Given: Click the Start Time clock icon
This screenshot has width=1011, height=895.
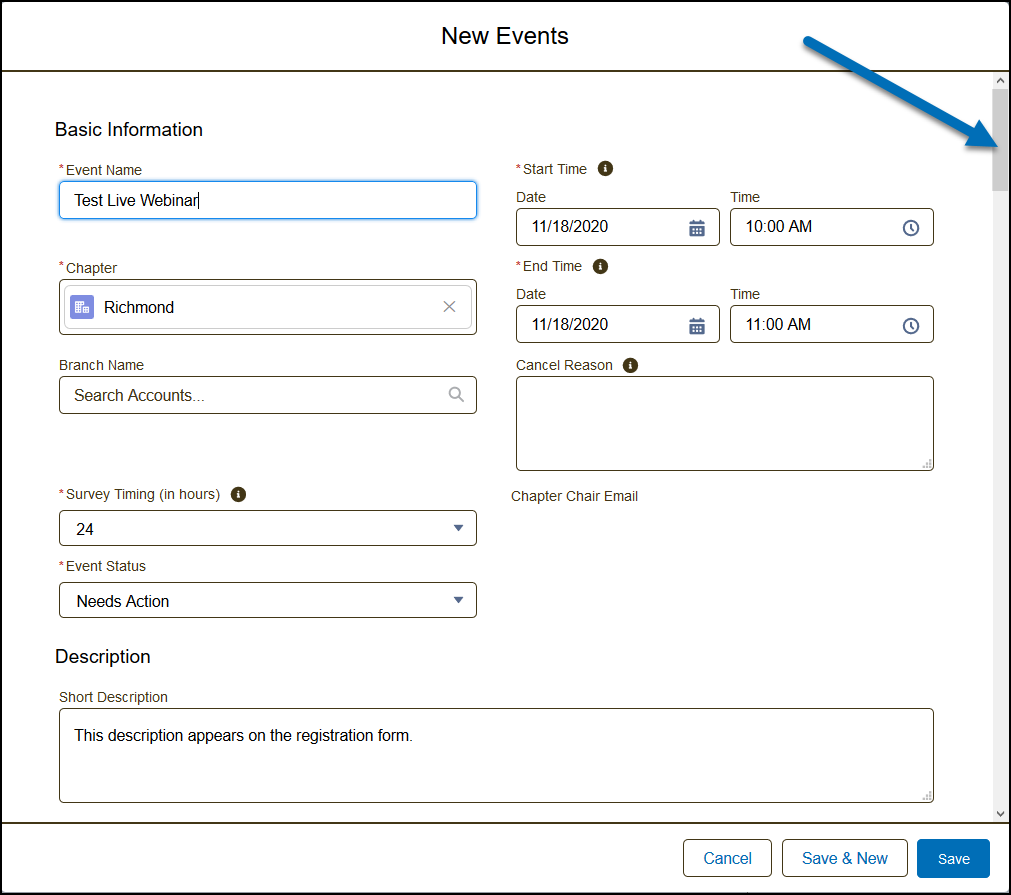Looking at the screenshot, I should [910, 228].
